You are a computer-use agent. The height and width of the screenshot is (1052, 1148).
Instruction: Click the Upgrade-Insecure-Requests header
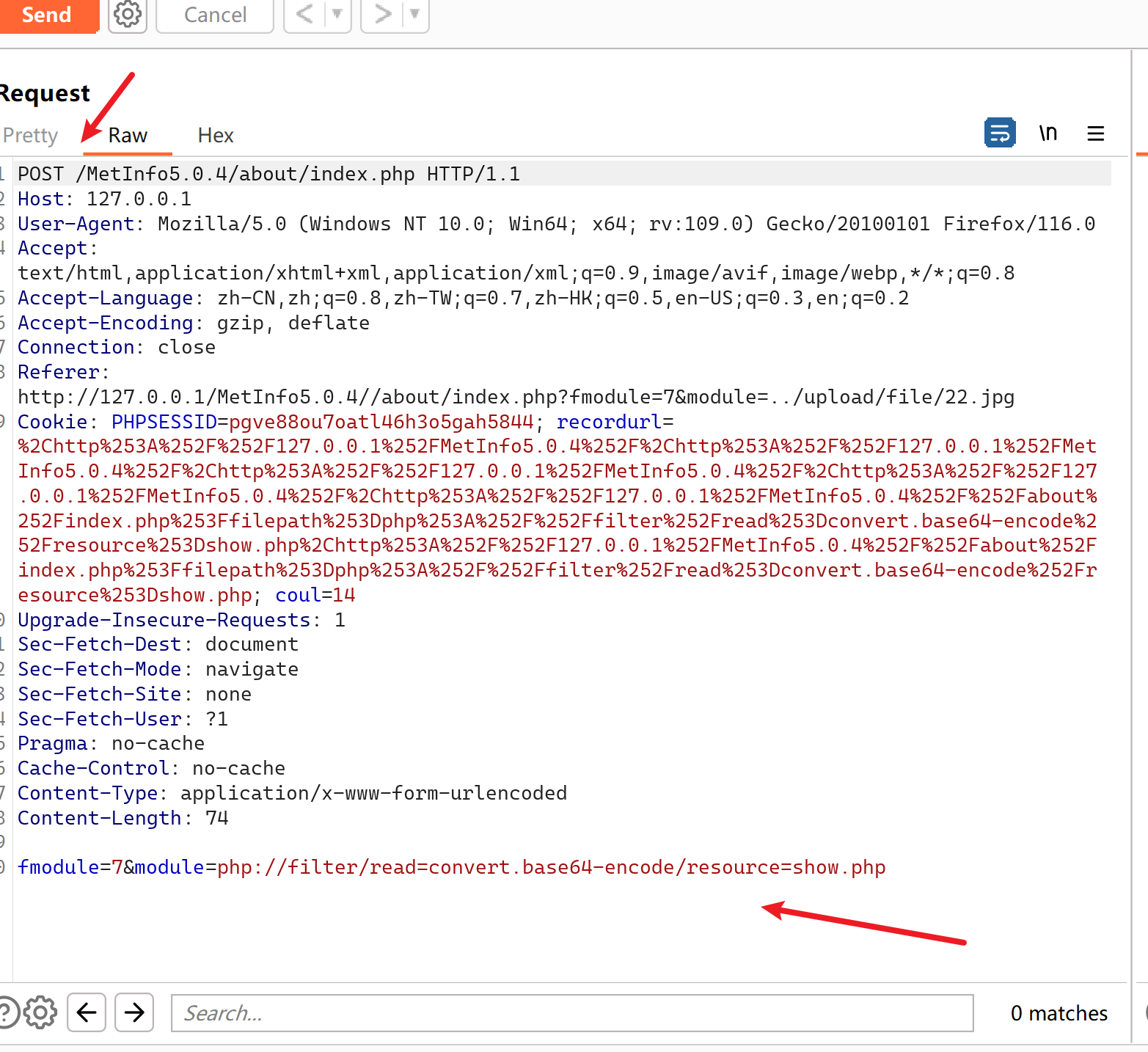point(181,620)
